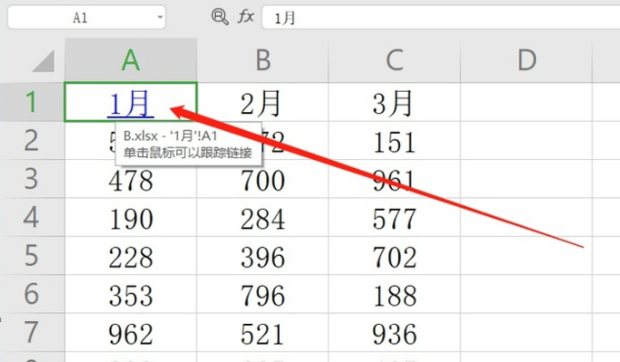
Task: Click the zoom magnifier icon beside fx
Action: [220, 17]
